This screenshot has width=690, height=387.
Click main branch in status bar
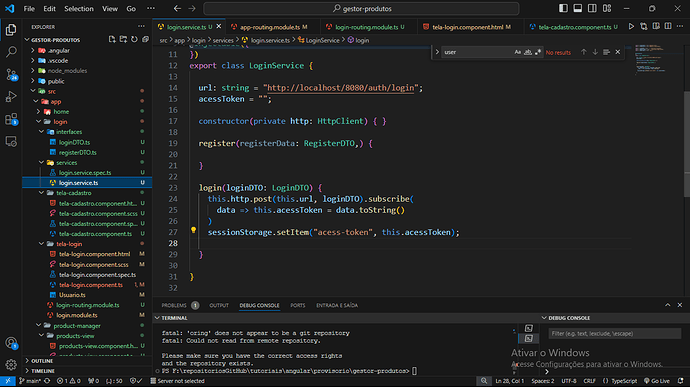tap(30, 381)
